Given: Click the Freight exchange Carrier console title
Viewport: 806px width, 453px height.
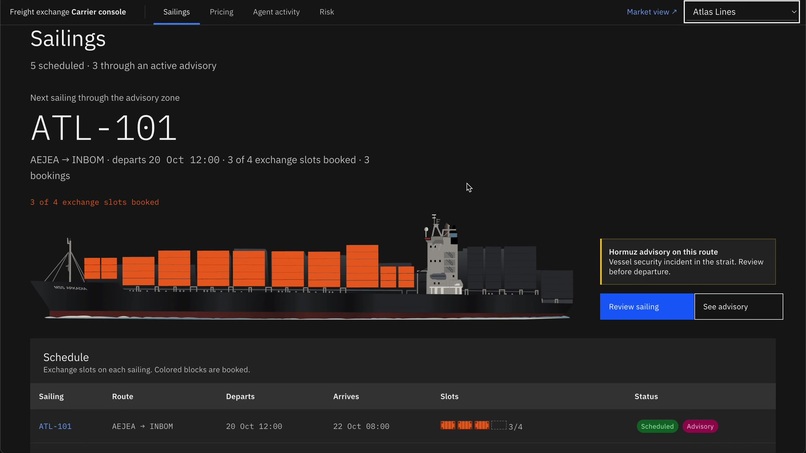Looking at the screenshot, I should (x=68, y=12).
